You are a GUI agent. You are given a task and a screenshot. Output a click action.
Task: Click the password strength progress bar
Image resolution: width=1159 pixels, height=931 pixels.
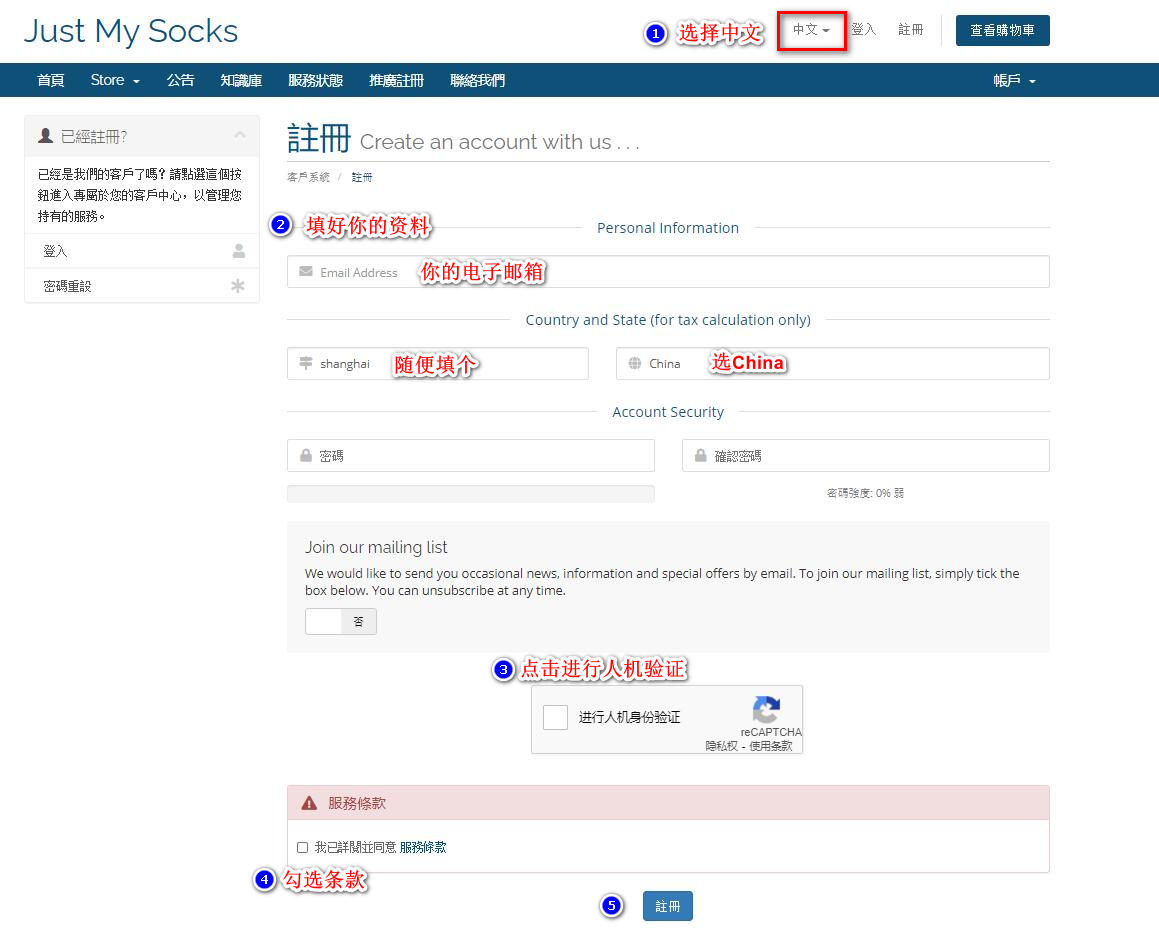click(471, 494)
